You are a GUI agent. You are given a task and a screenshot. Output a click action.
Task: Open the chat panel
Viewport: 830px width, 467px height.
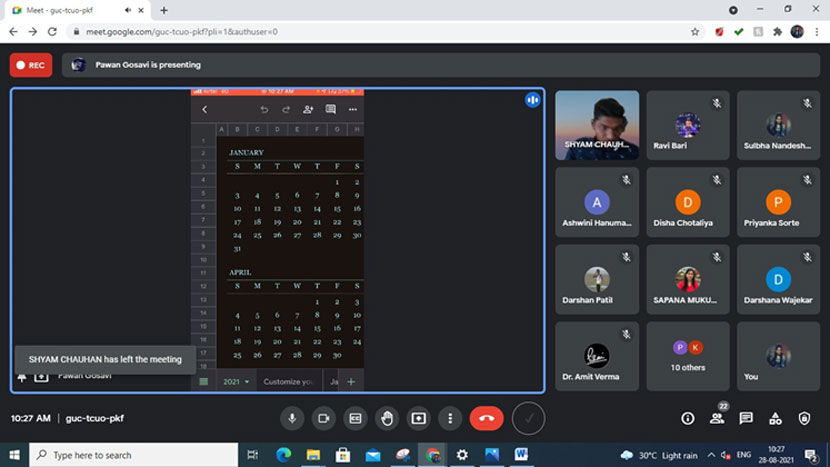pos(746,418)
